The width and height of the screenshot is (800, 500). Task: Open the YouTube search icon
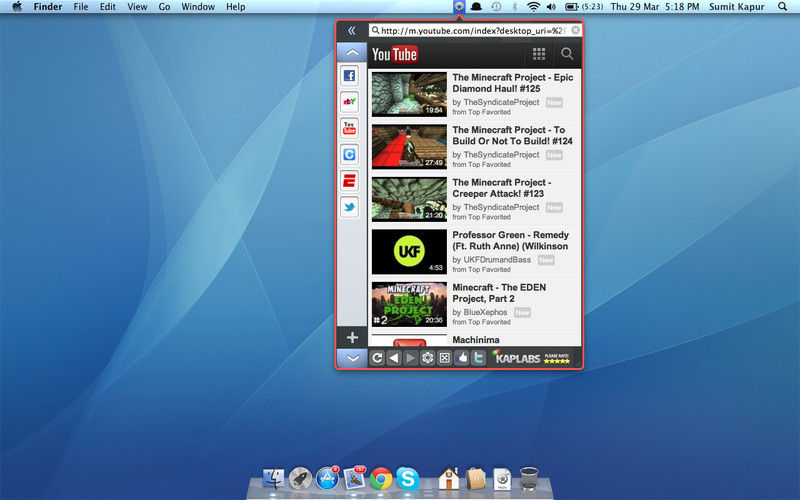(x=567, y=54)
